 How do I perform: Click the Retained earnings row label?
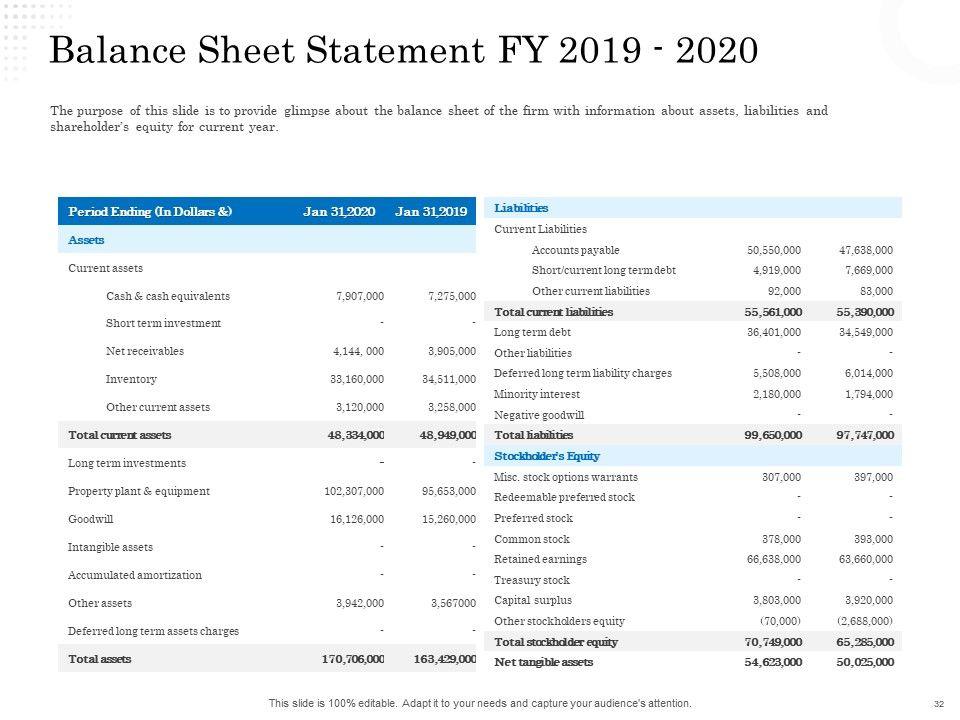540,559
